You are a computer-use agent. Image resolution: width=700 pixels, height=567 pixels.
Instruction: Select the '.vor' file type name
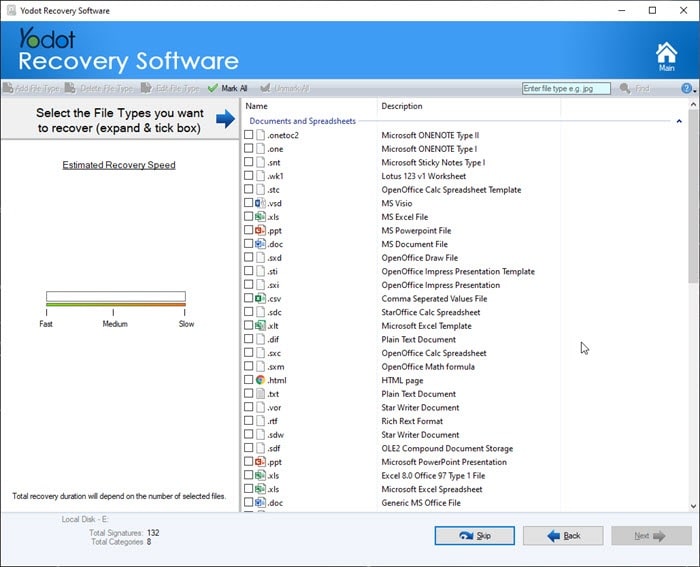pos(274,408)
